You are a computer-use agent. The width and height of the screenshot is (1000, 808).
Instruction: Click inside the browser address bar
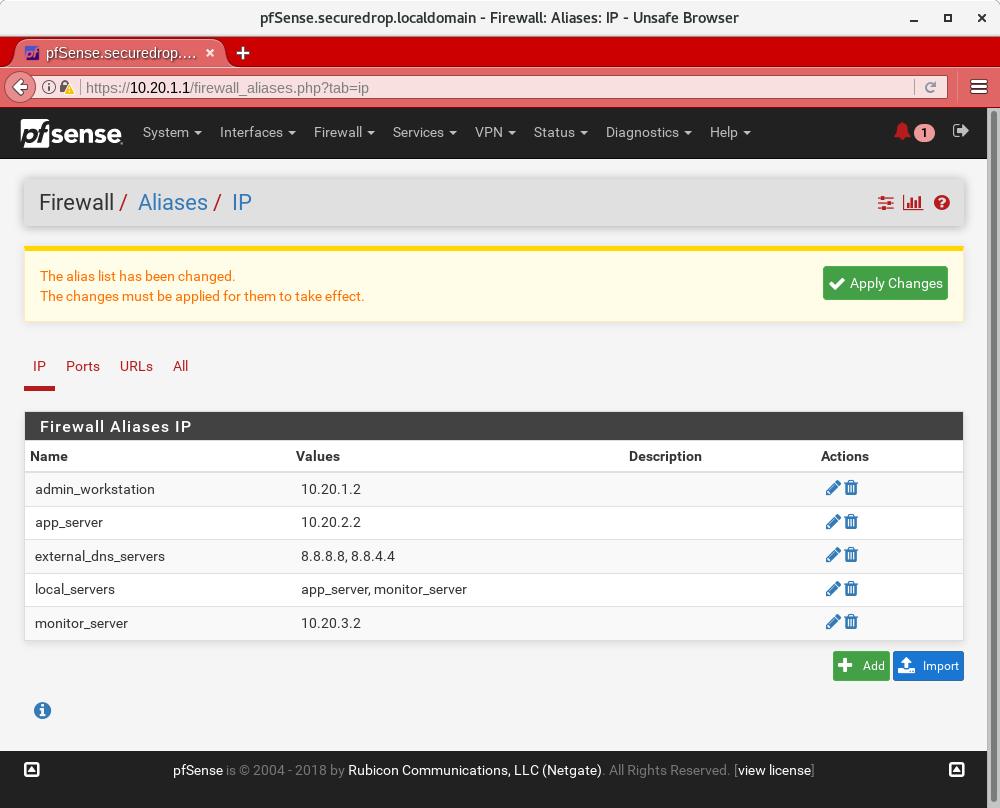pyautogui.click(x=400, y=87)
